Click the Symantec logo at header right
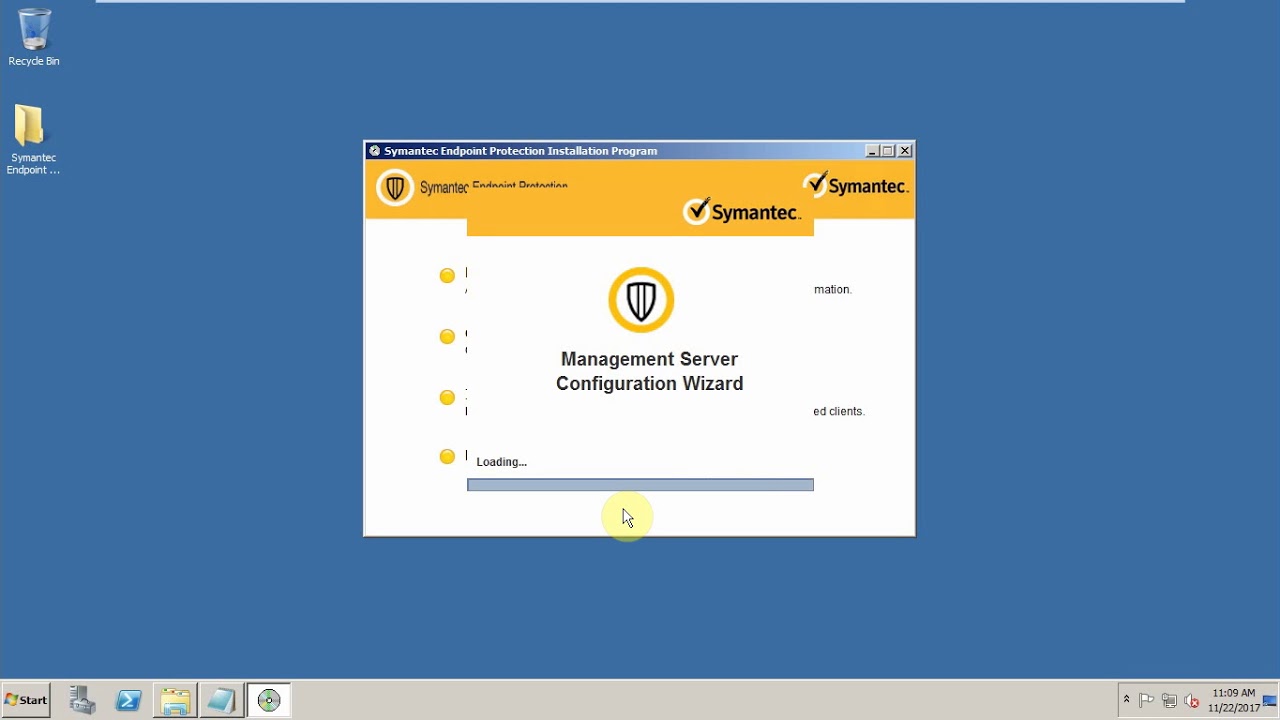Image resolution: width=1280 pixels, height=720 pixels. click(x=856, y=185)
